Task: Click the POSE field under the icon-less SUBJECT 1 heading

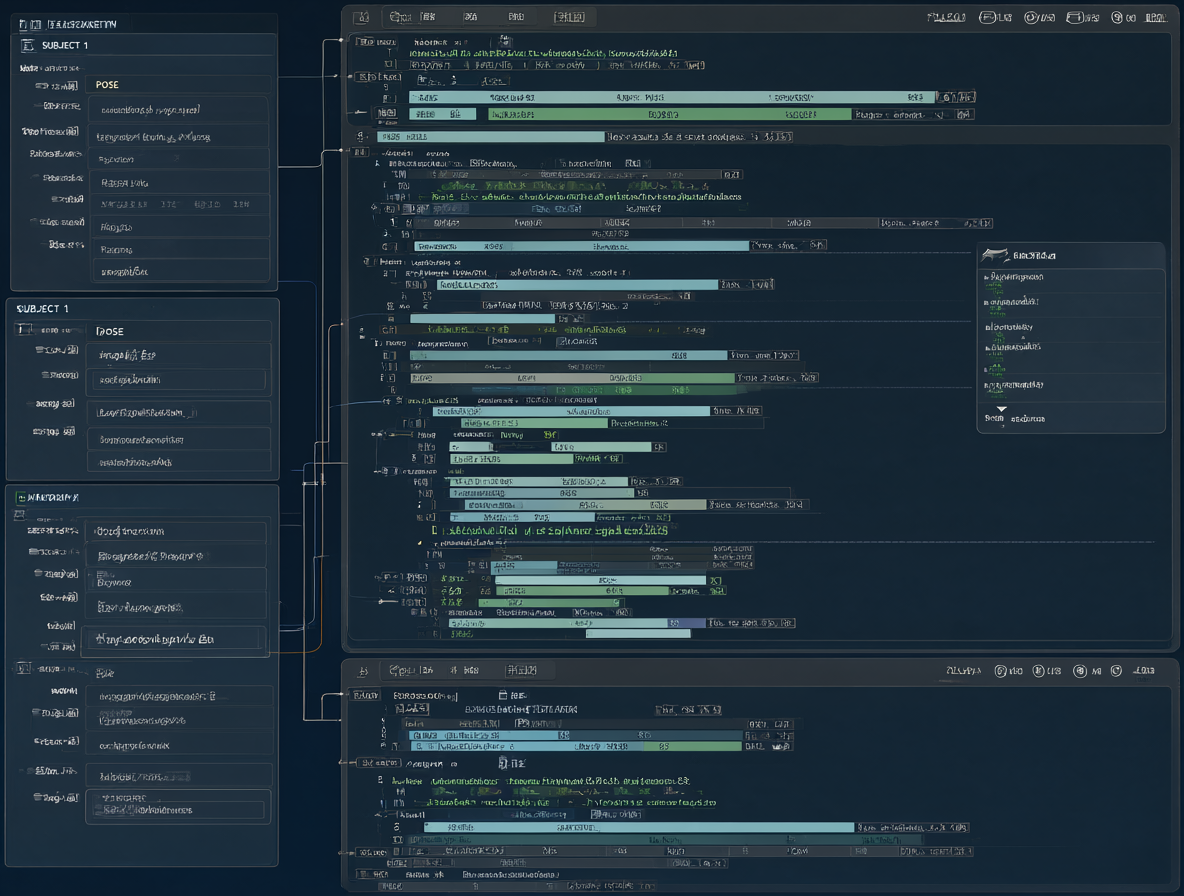Action: pyautogui.click(x=180, y=331)
